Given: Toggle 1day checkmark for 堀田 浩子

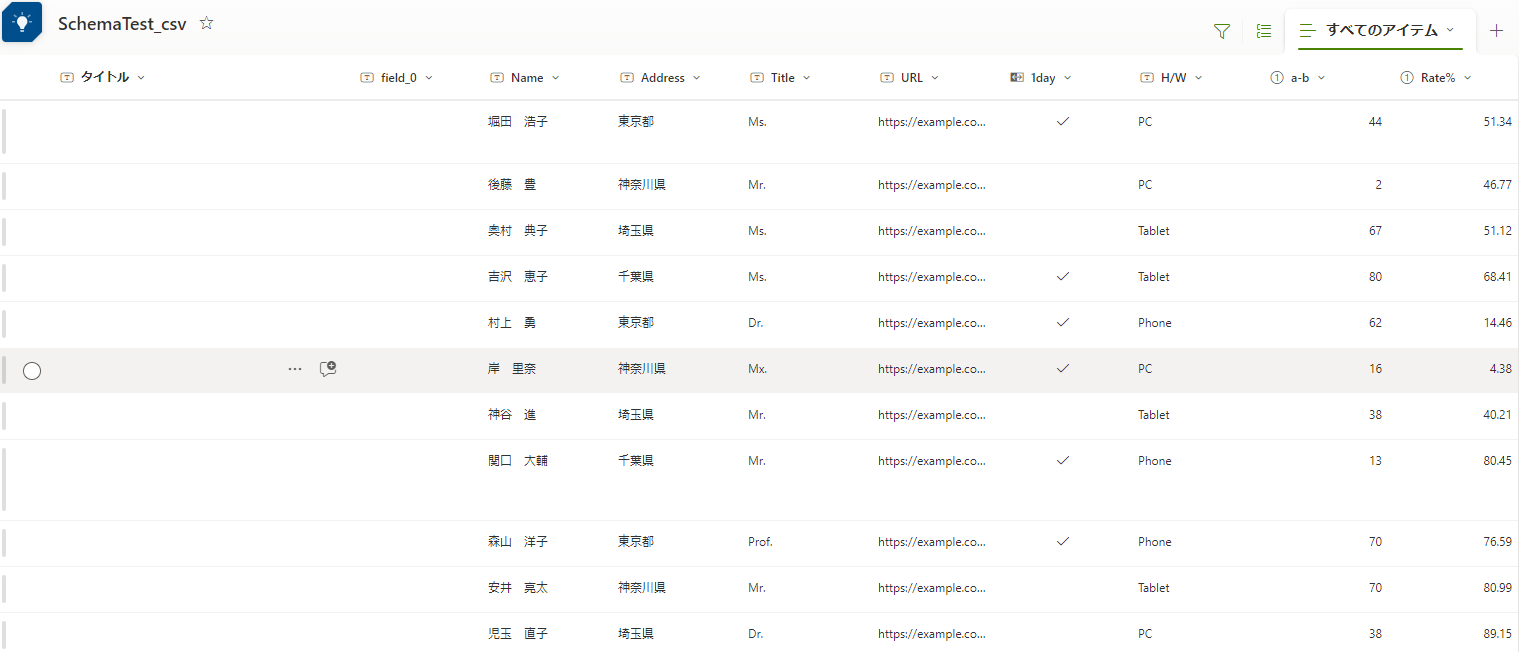Looking at the screenshot, I should click(x=1063, y=121).
